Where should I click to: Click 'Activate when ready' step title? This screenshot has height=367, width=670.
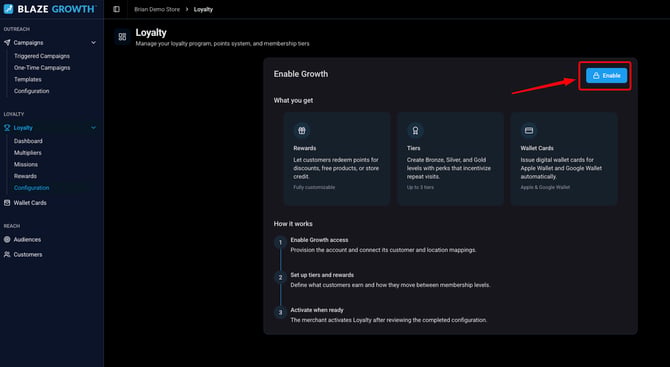(317, 310)
